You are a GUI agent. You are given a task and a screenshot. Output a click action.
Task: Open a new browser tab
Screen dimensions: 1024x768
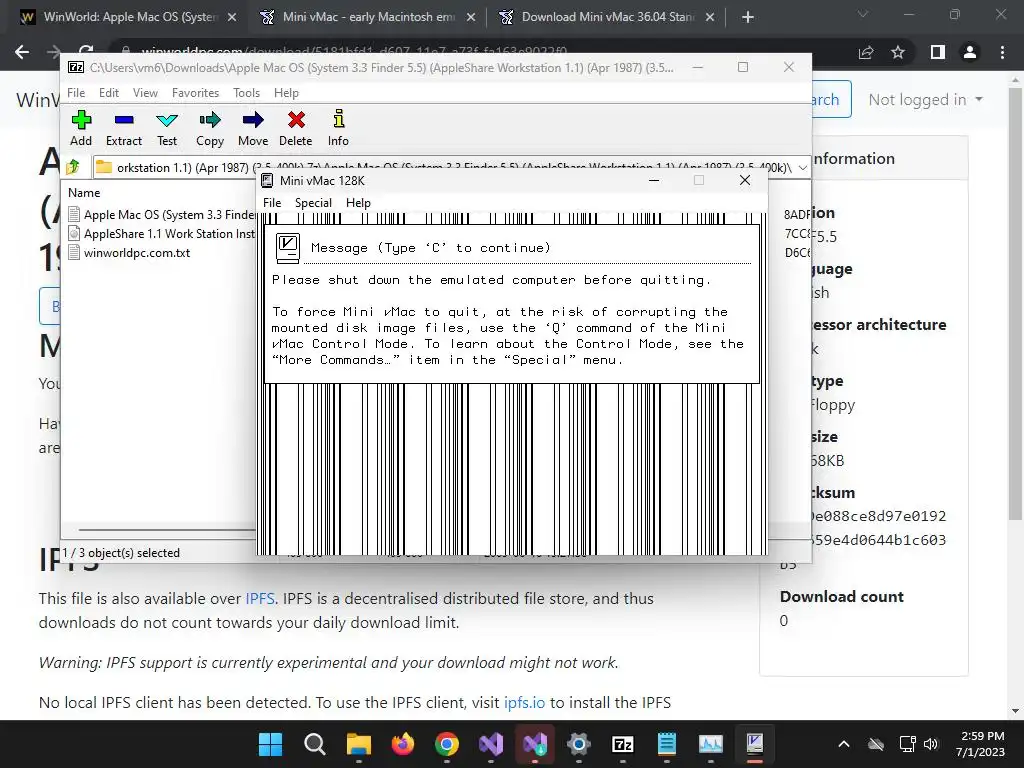pyautogui.click(x=748, y=18)
